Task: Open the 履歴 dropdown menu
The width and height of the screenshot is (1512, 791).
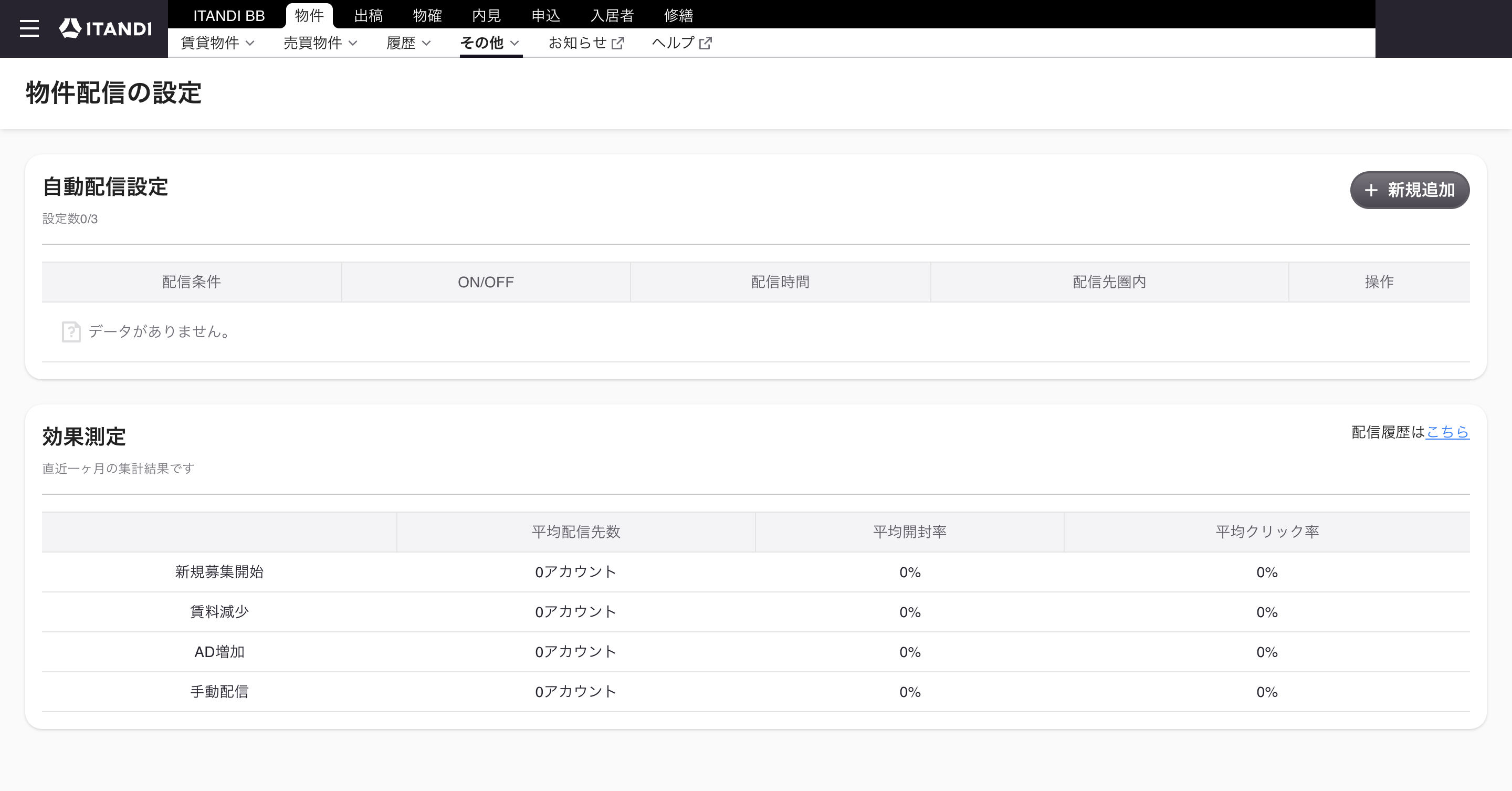Action: [x=408, y=43]
